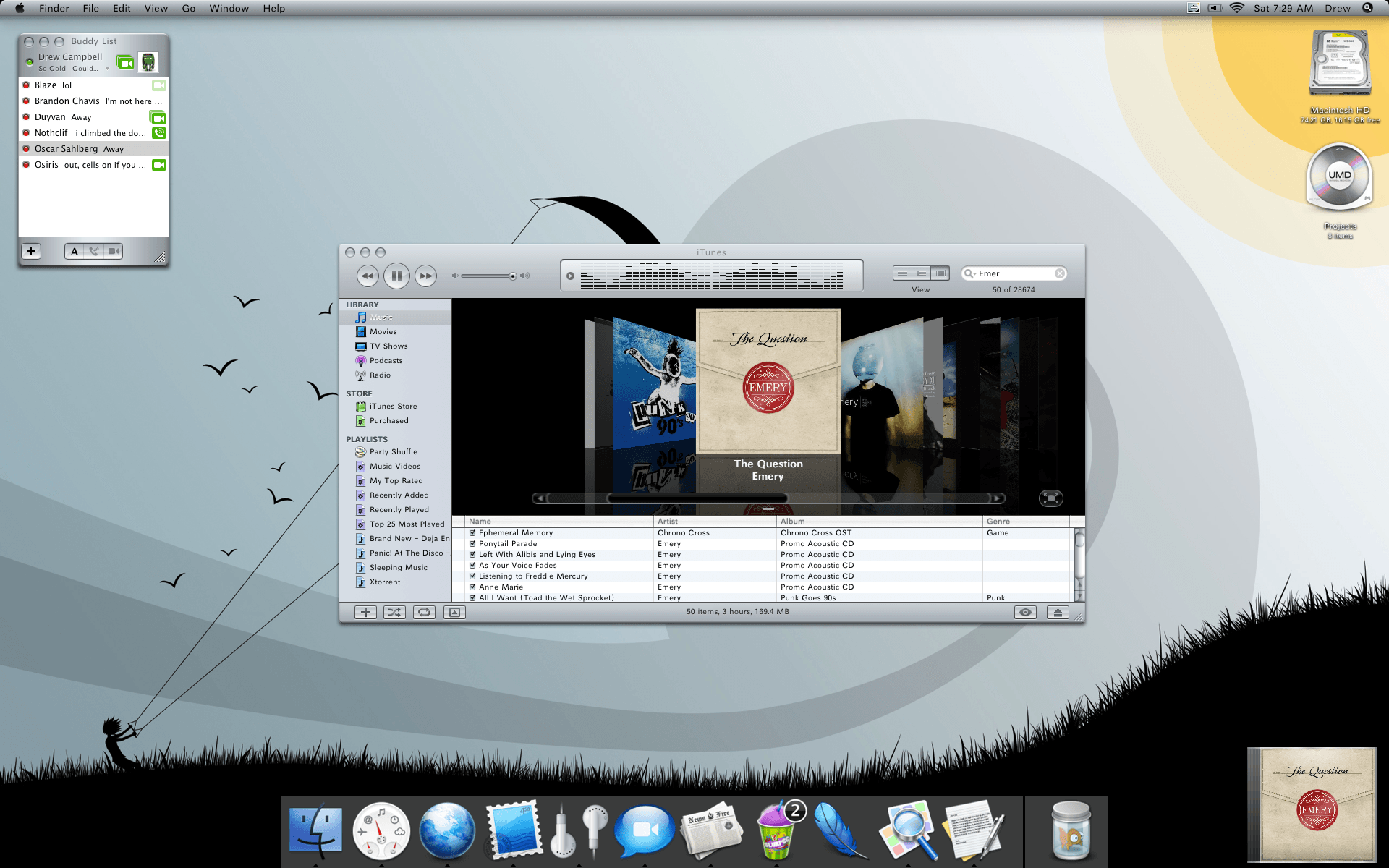Viewport: 1389px width, 868px height.
Task: Uncheck Ponytail Parade track checkbox
Action: [x=472, y=544]
